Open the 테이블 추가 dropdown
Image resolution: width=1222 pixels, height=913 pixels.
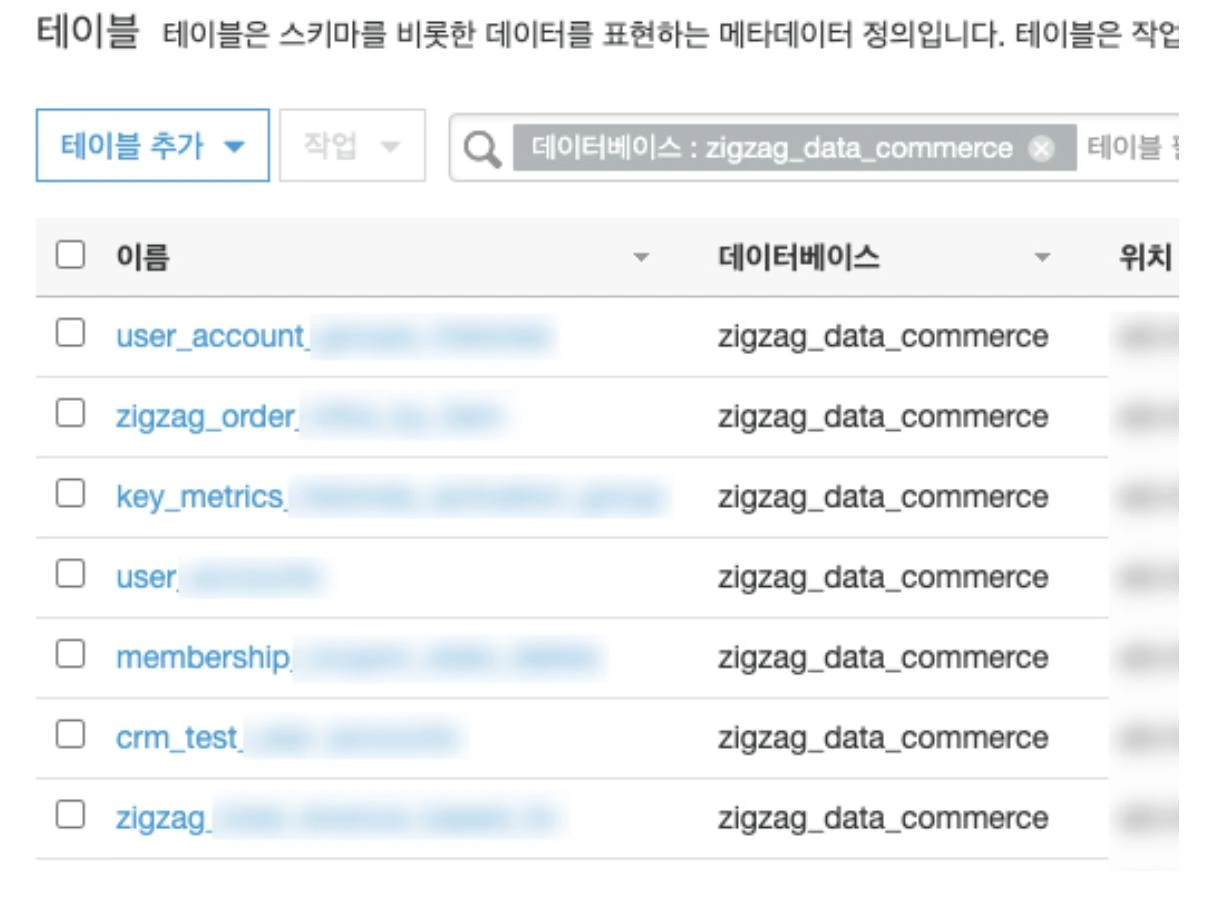[153, 146]
